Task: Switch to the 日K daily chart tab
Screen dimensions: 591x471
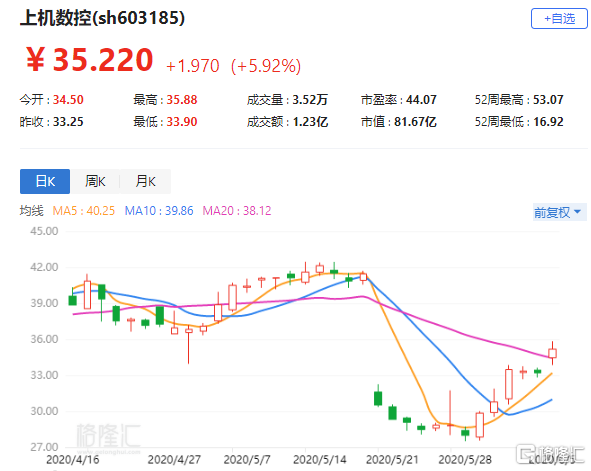Action: pyautogui.click(x=45, y=181)
